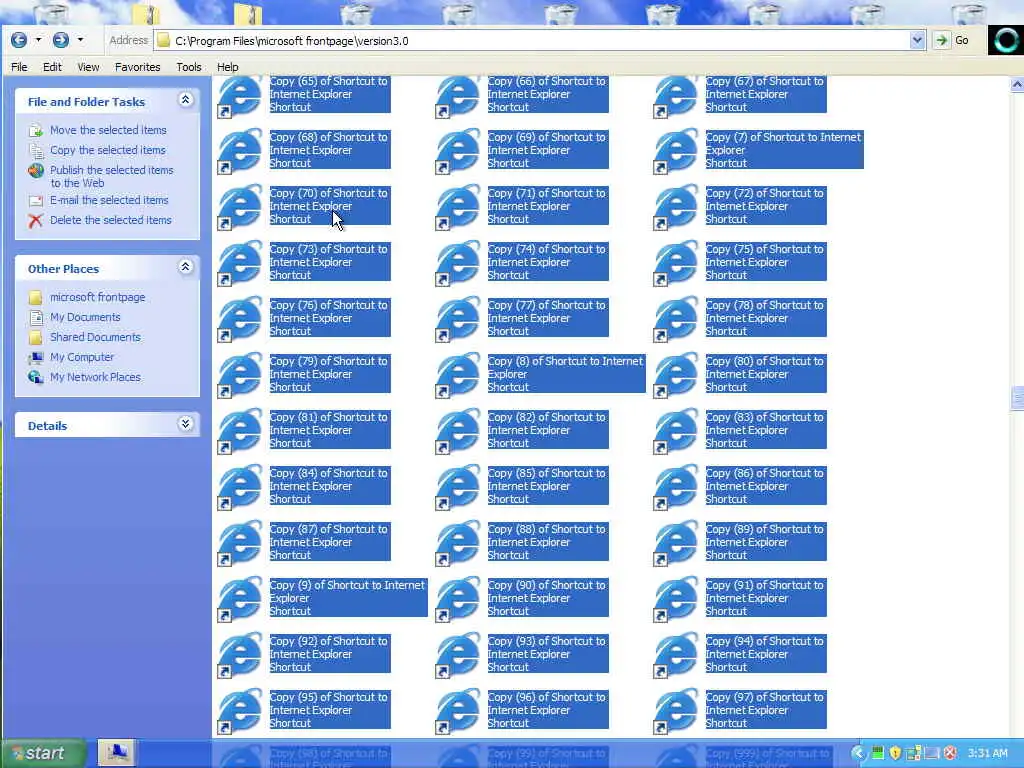Click the Copy (97) of Shortcut label
Viewport: 1024px width, 768px height.
coord(766,710)
